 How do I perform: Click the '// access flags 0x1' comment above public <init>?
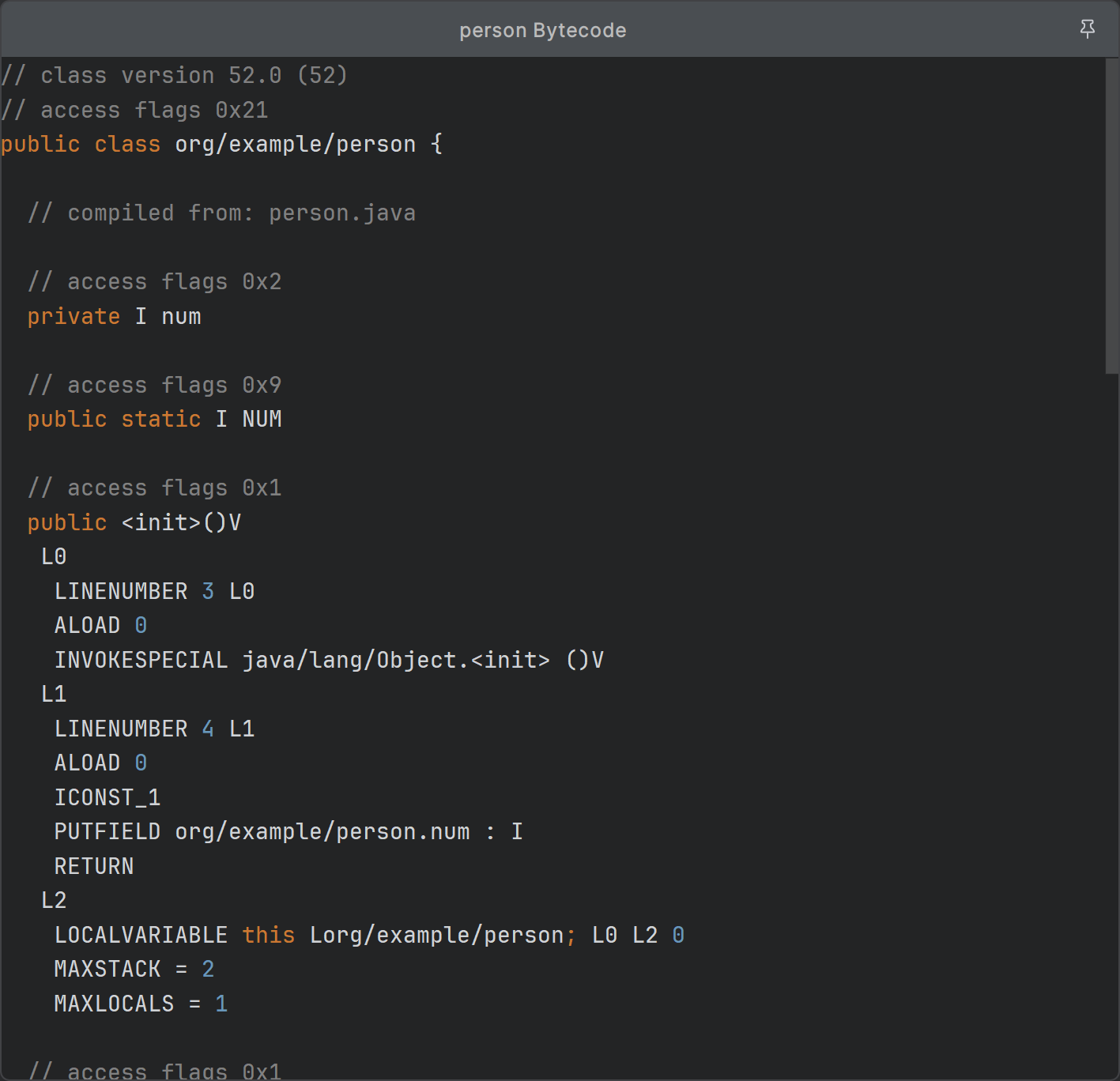154,488
